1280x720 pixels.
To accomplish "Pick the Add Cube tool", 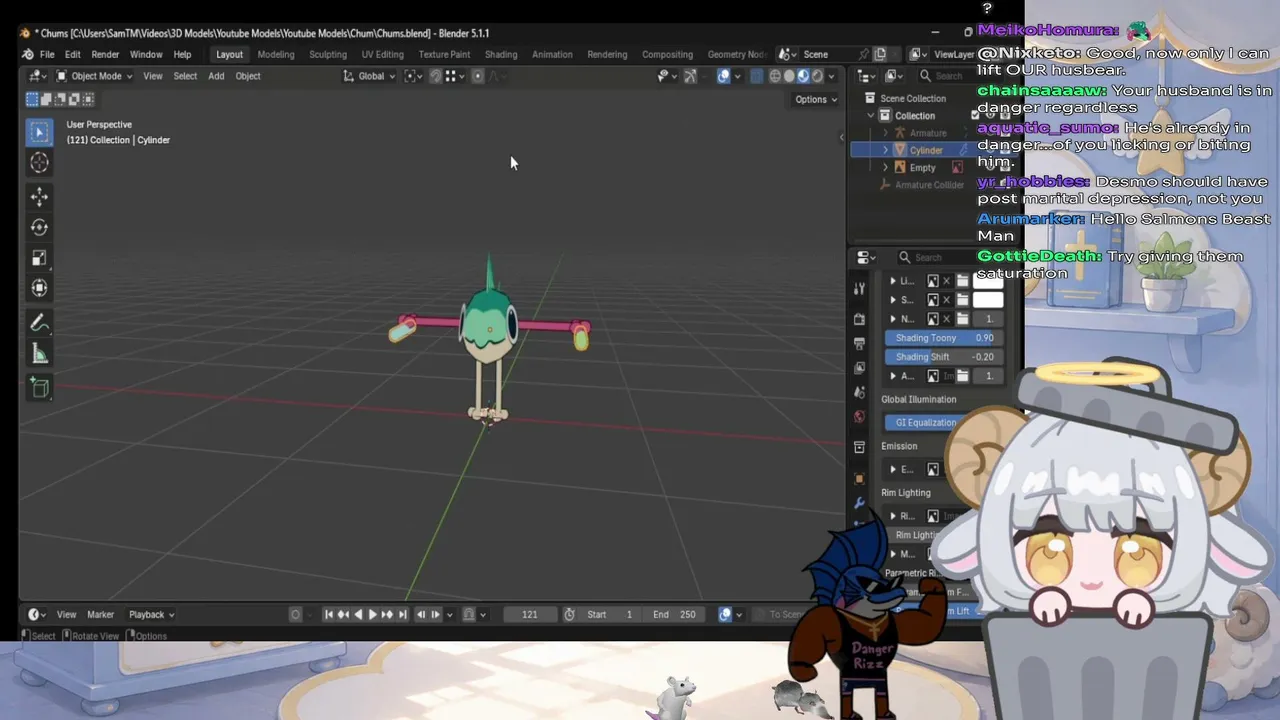I will pyautogui.click(x=40, y=388).
